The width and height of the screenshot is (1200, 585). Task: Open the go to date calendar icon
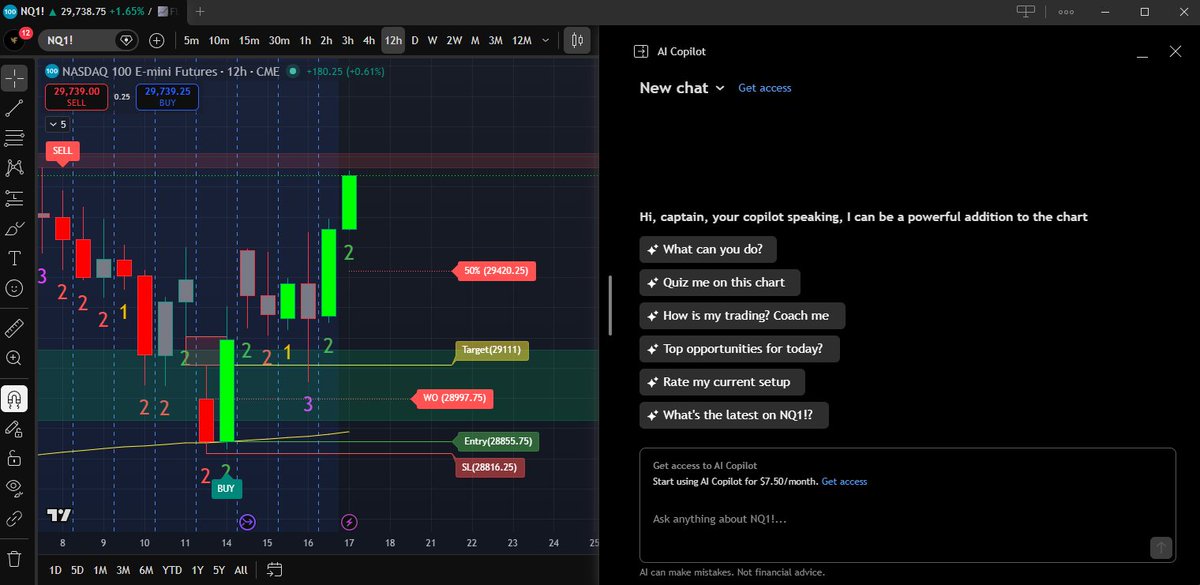click(274, 570)
